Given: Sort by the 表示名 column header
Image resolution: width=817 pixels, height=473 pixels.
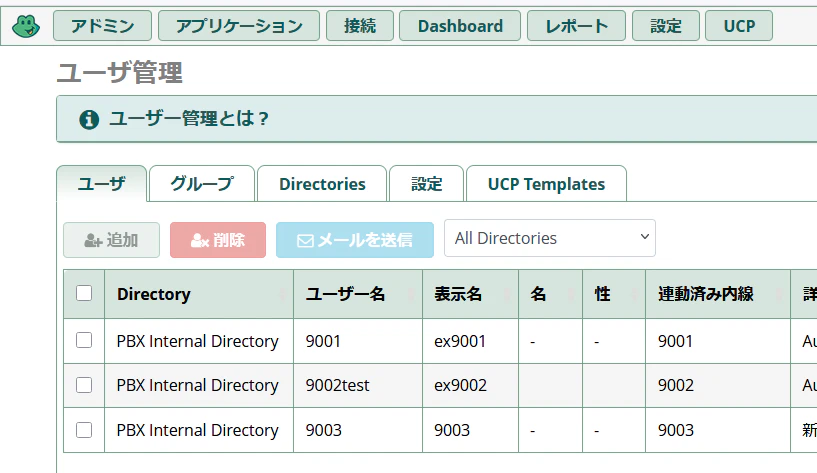Looking at the screenshot, I should (x=471, y=294).
